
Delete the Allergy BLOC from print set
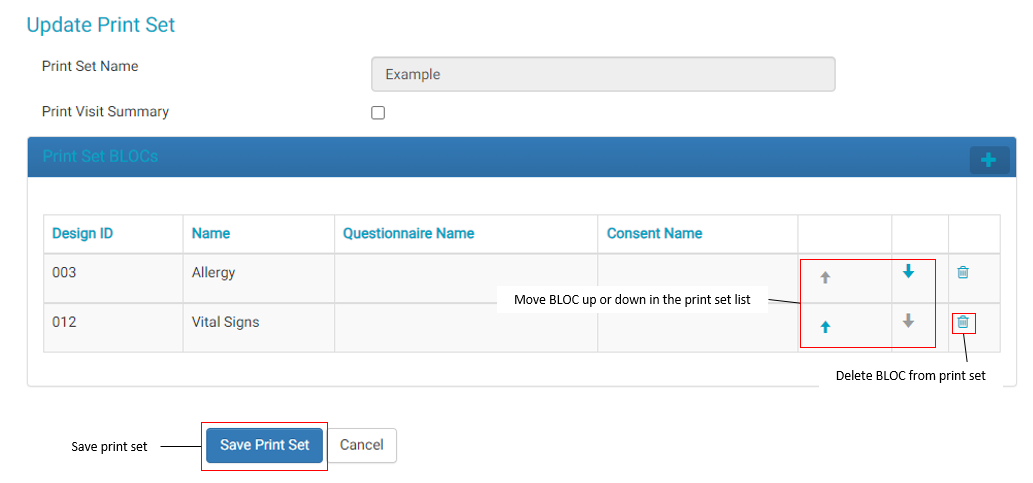(x=963, y=272)
